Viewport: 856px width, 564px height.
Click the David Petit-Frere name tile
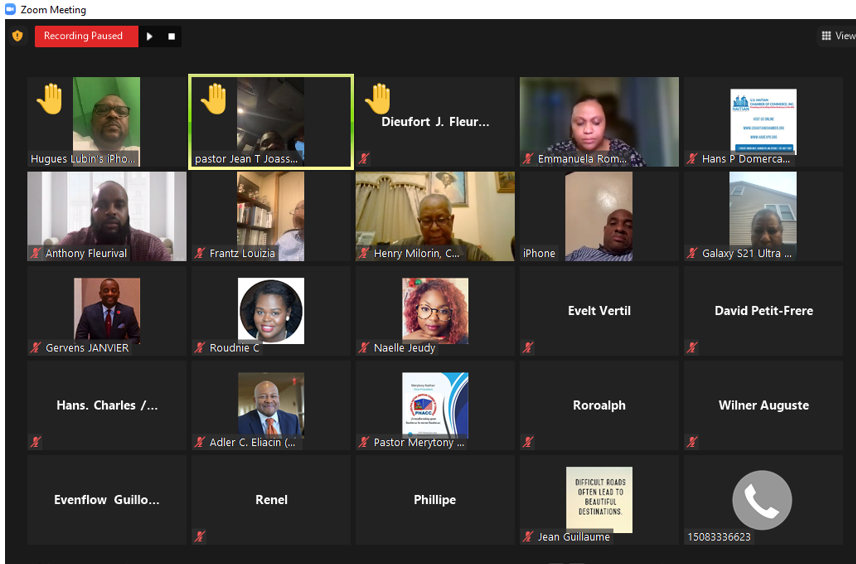[763, 311]
